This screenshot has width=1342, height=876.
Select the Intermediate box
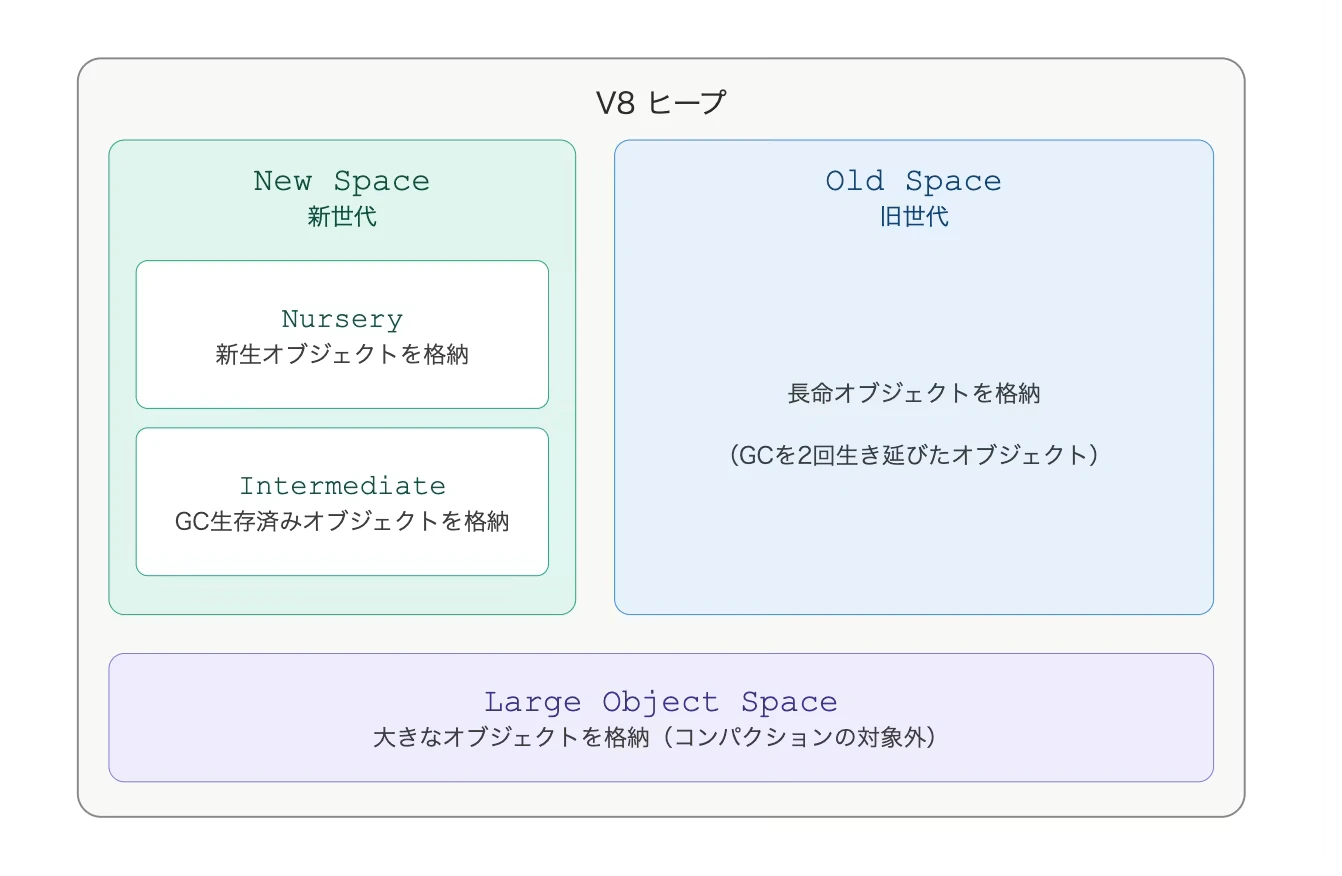[x=342, y=501]
